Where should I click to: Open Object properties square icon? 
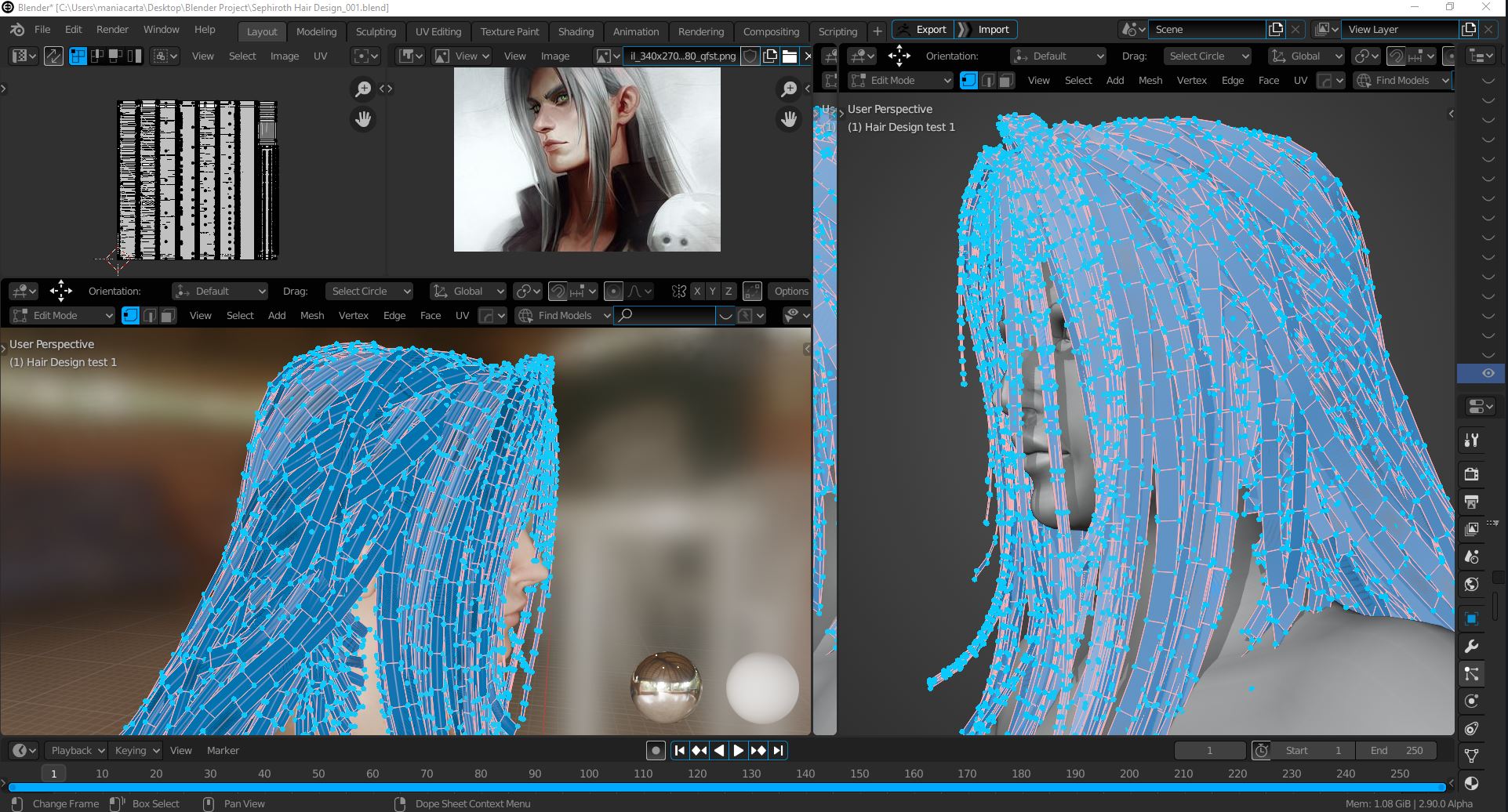click(x=1471, y=618)
